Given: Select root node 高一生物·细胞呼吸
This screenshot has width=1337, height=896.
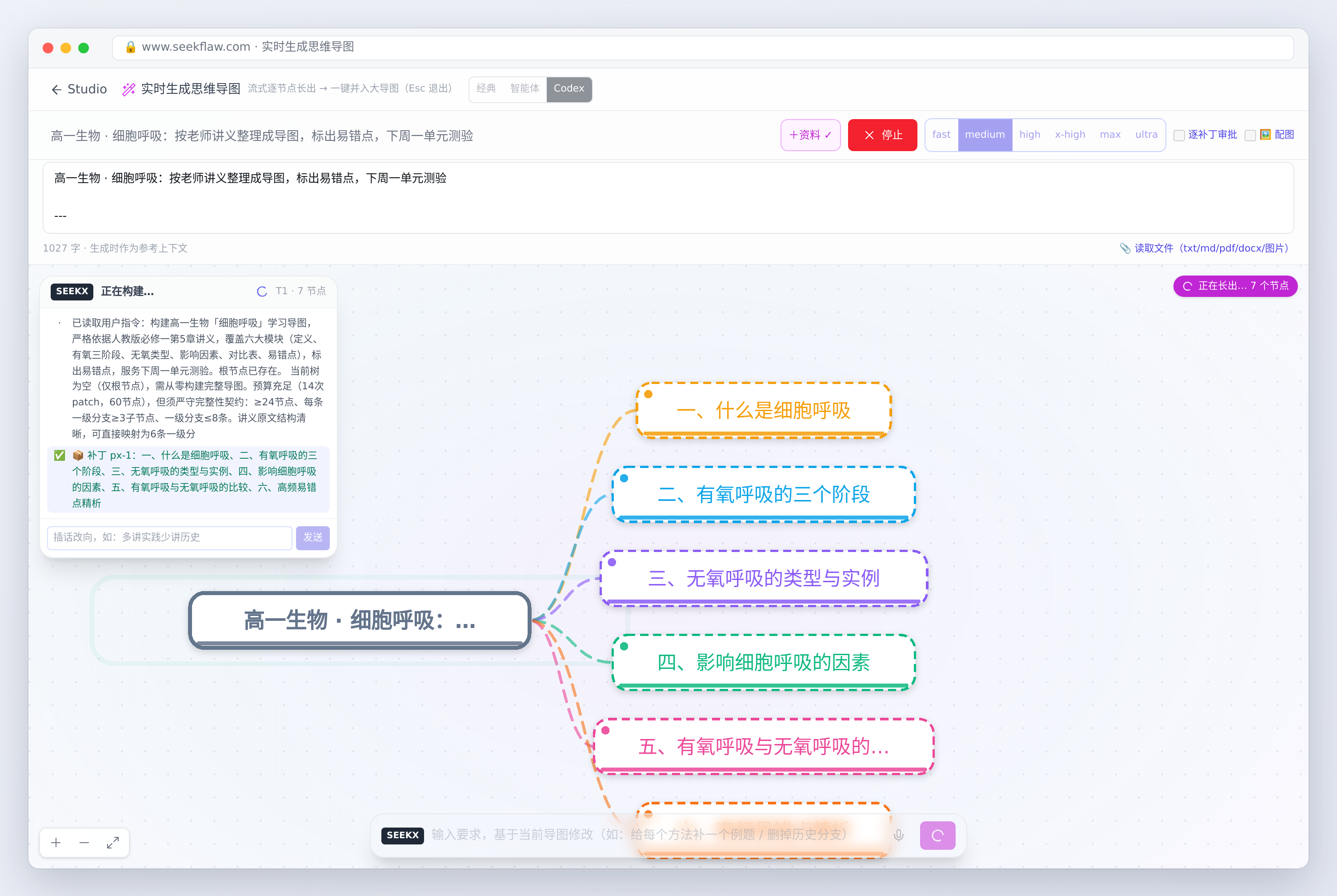Looking at the screenshot, I should click(x=360, y=620).
